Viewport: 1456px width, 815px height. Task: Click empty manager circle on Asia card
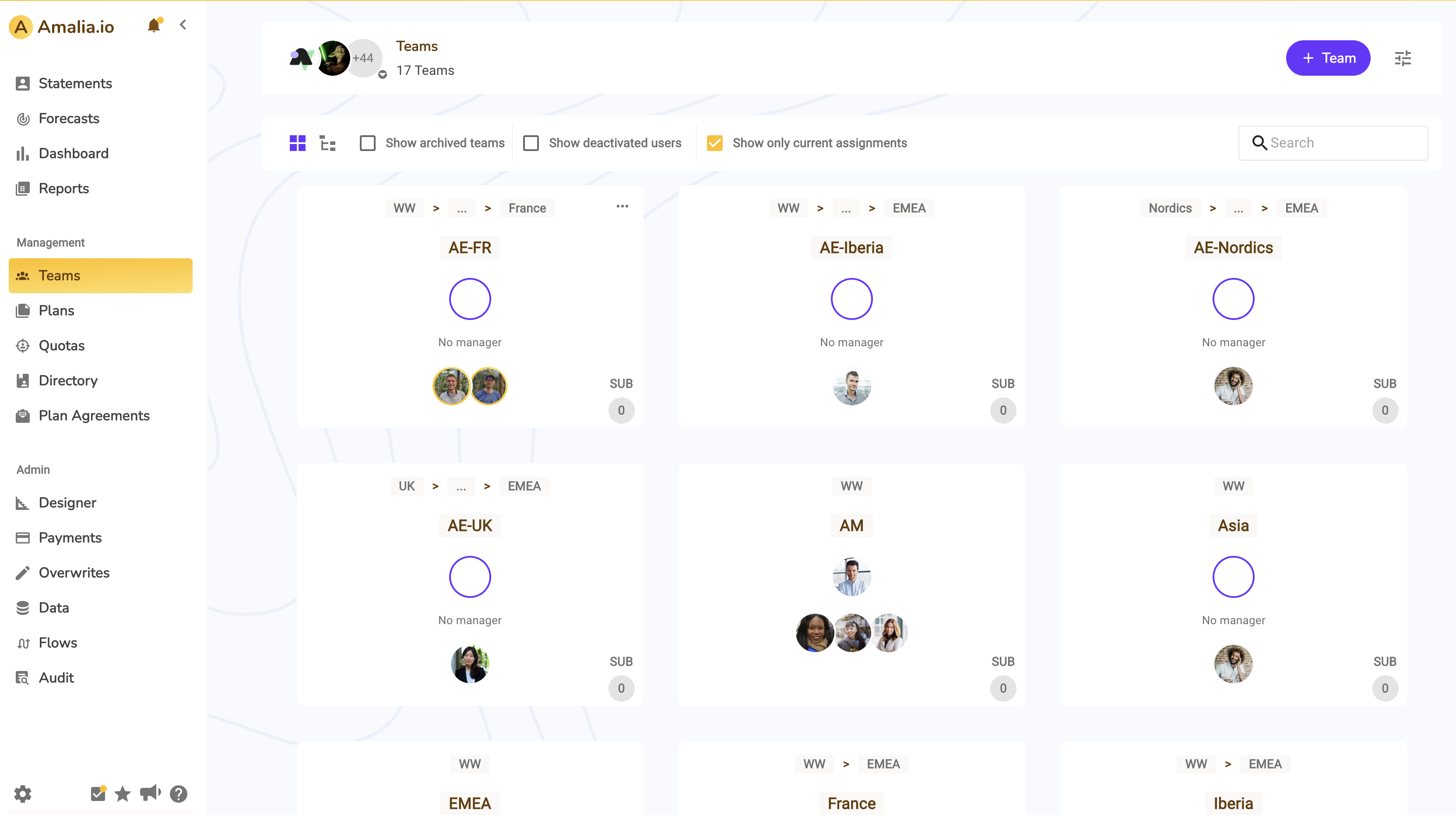pyautogui.click(x=1233, y=577)
